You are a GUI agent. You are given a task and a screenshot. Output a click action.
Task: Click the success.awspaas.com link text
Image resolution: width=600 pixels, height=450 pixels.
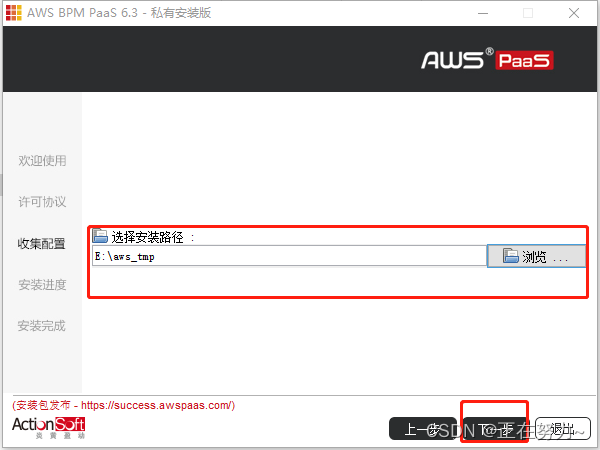tap(156, 405)
